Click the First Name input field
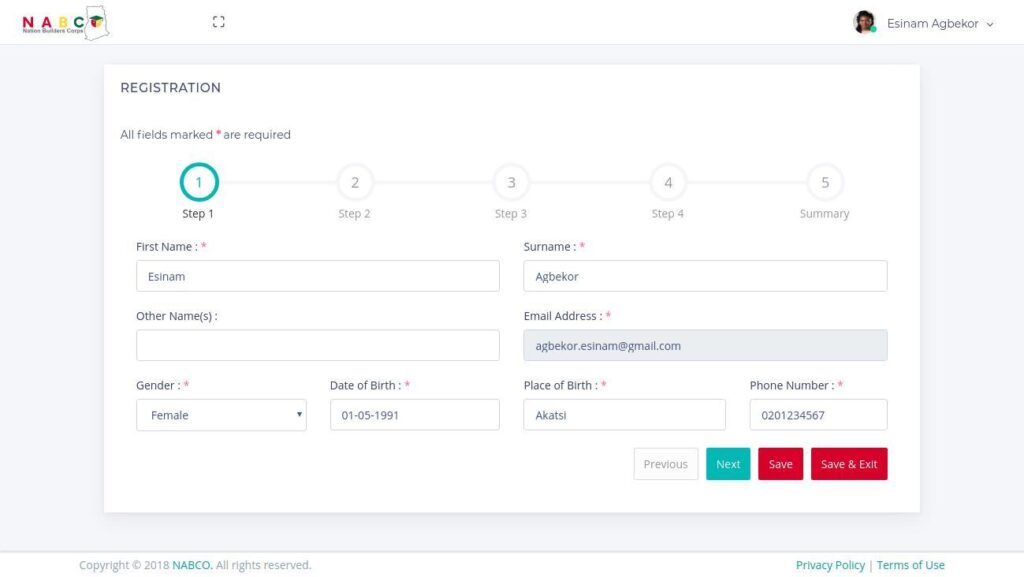The width and height of the screenshot is (1024, 577). point(317,276)
